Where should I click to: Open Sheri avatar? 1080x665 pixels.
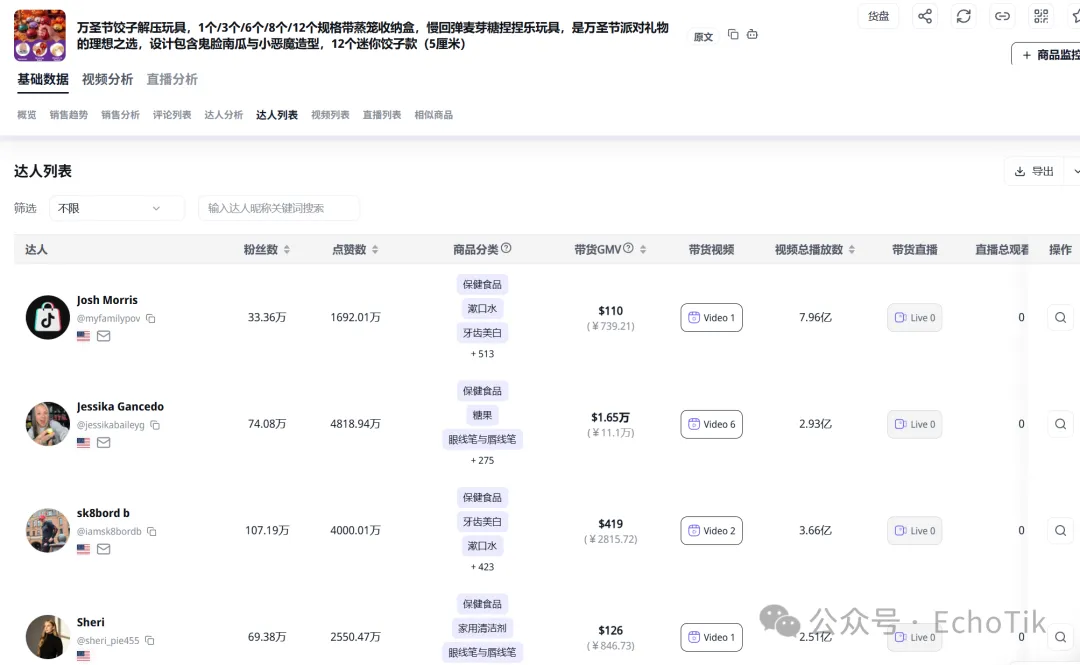pos(48,637)
